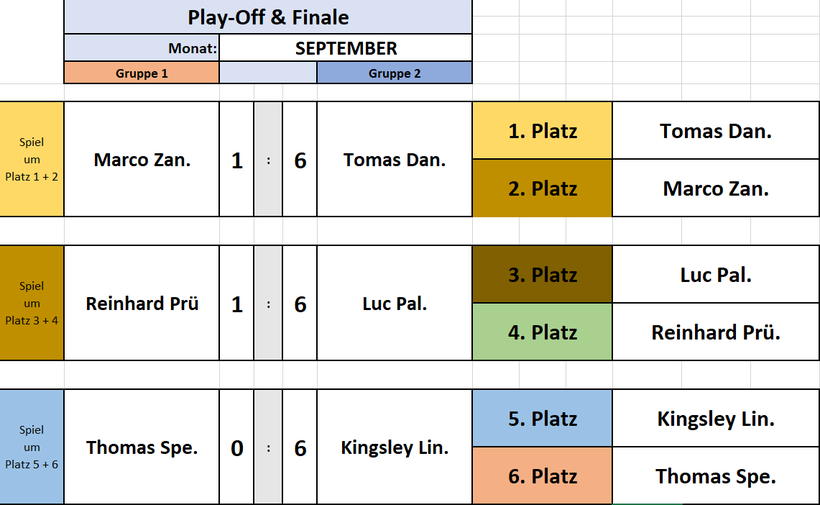Select the yellow "1. Platz" cell
This screenshot has height=505, width=820.
542,131
